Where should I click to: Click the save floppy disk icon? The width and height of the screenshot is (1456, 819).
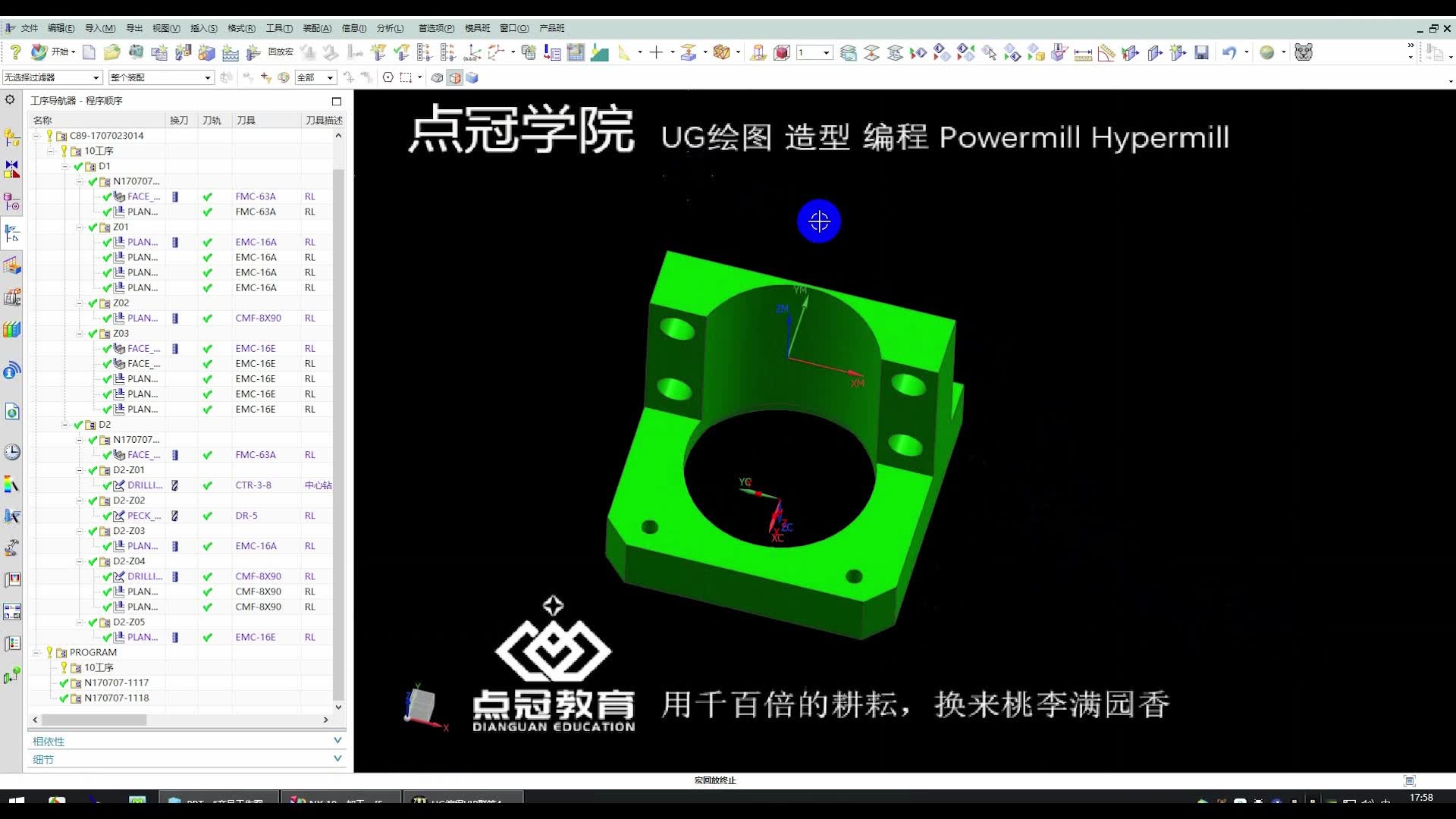coord(1201,52)
